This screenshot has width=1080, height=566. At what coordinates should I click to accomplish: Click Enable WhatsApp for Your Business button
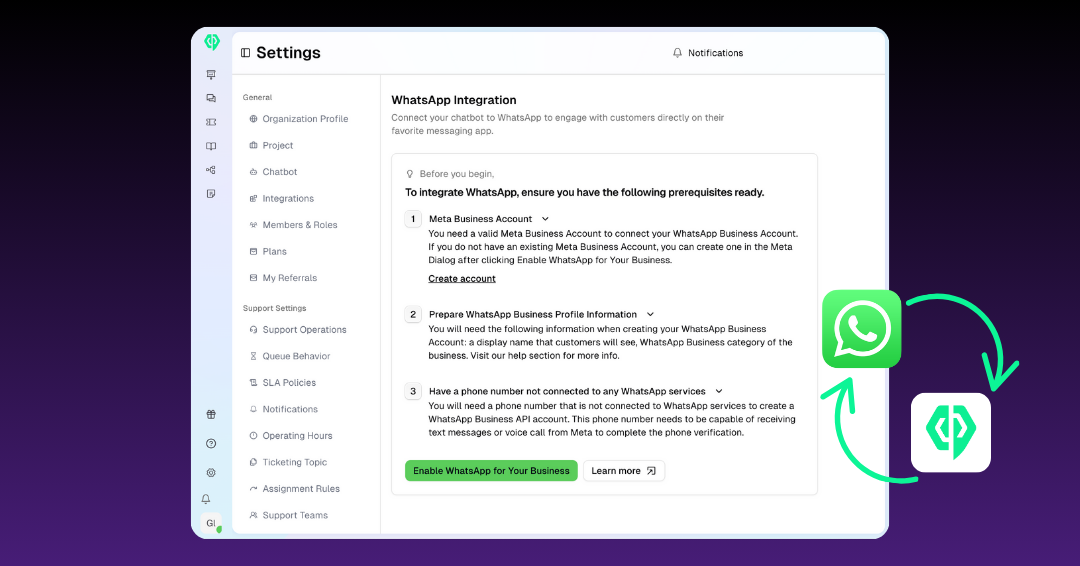coord(491,471)
